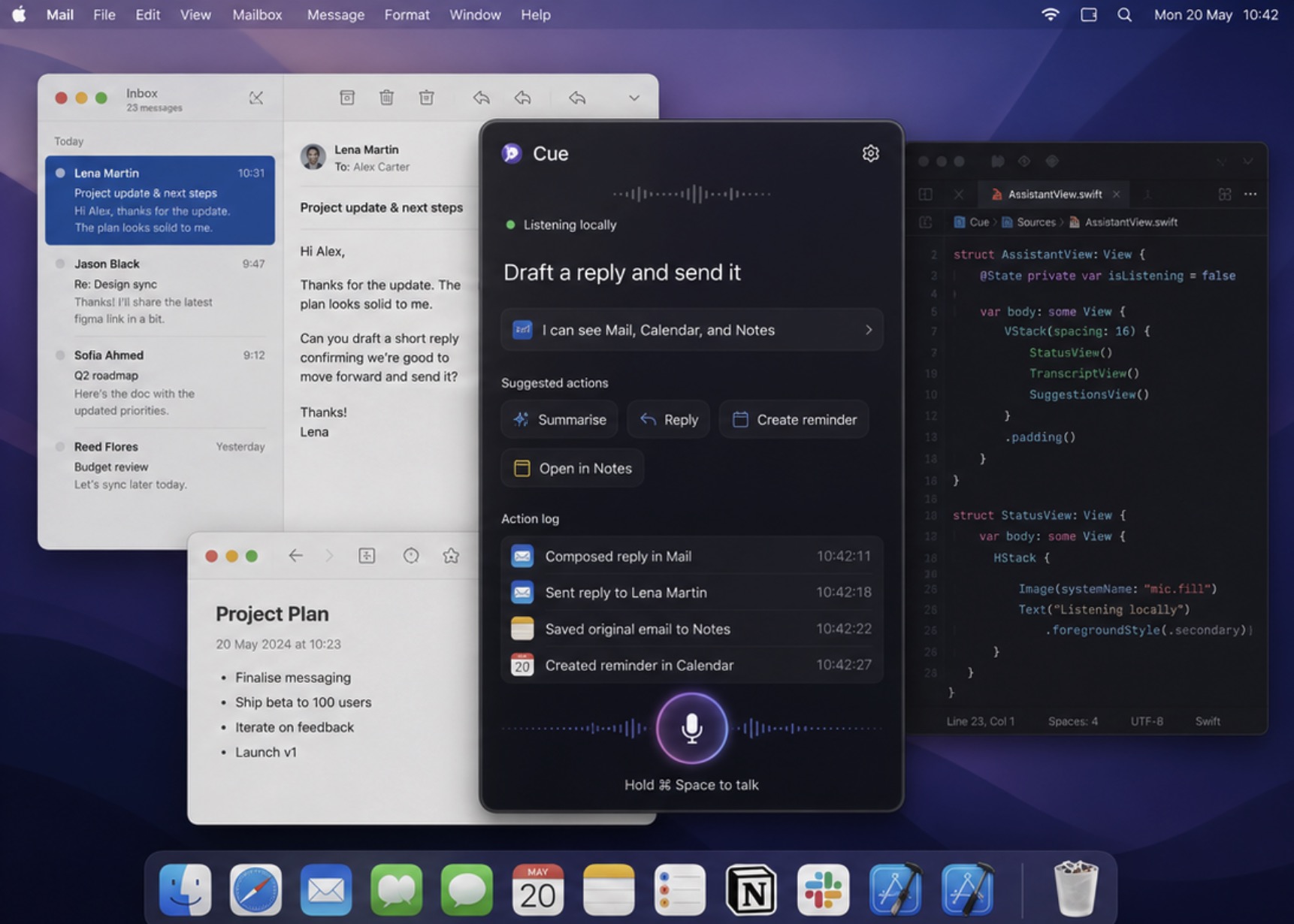
Task: Open the editor more options ellipsis
Action: tap(1250, 194)
